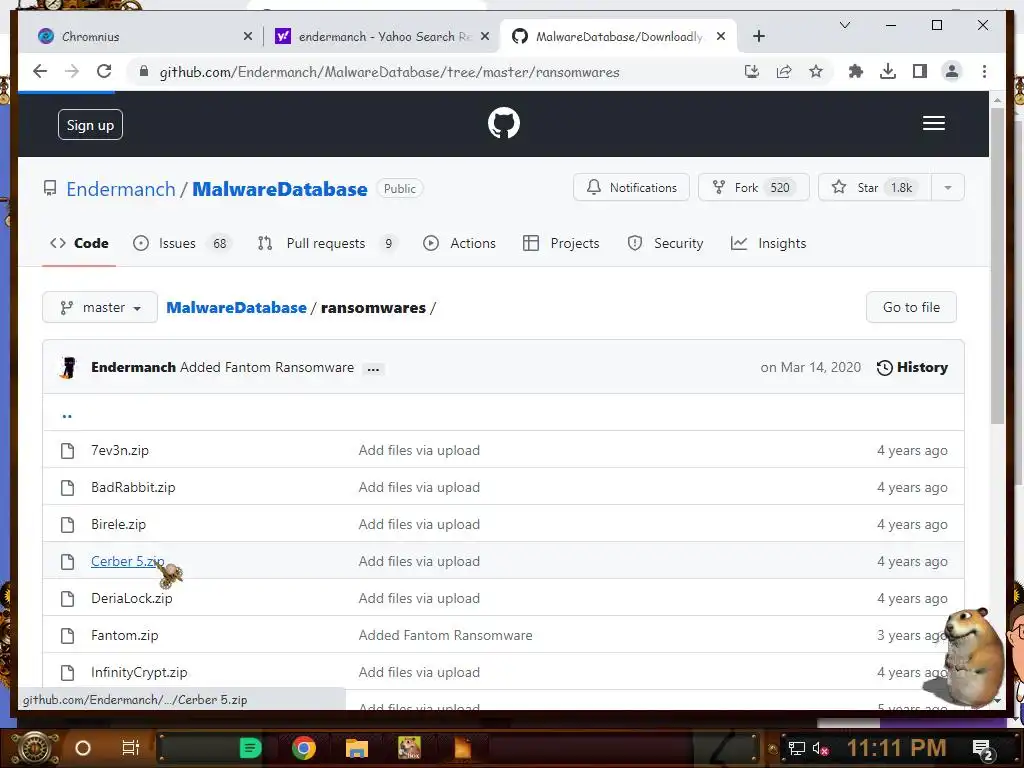Open the master branch dropdown

point(100,307)
